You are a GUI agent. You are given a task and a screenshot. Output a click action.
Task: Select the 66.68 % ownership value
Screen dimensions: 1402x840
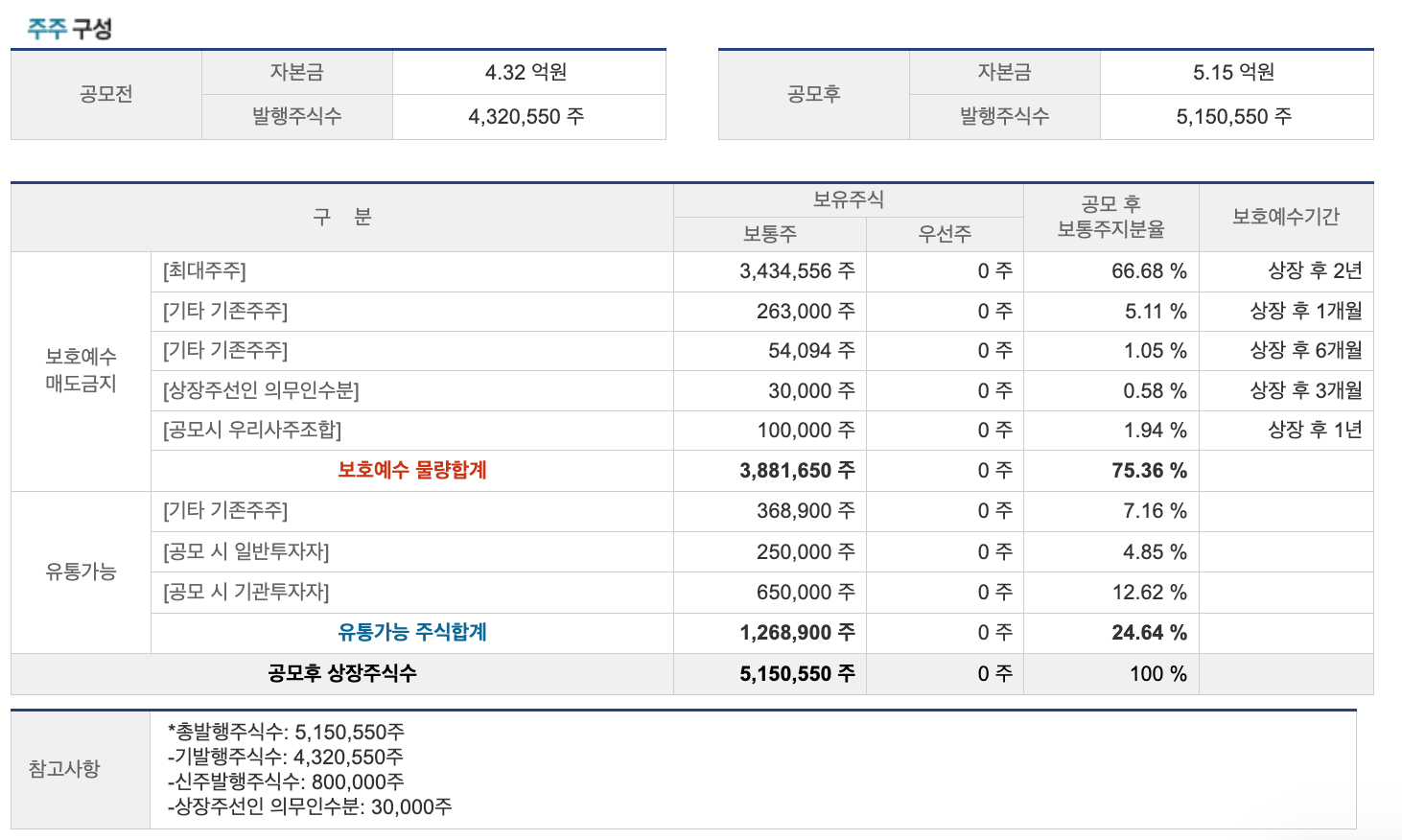pyautogui.click(x=1149, y=271)
